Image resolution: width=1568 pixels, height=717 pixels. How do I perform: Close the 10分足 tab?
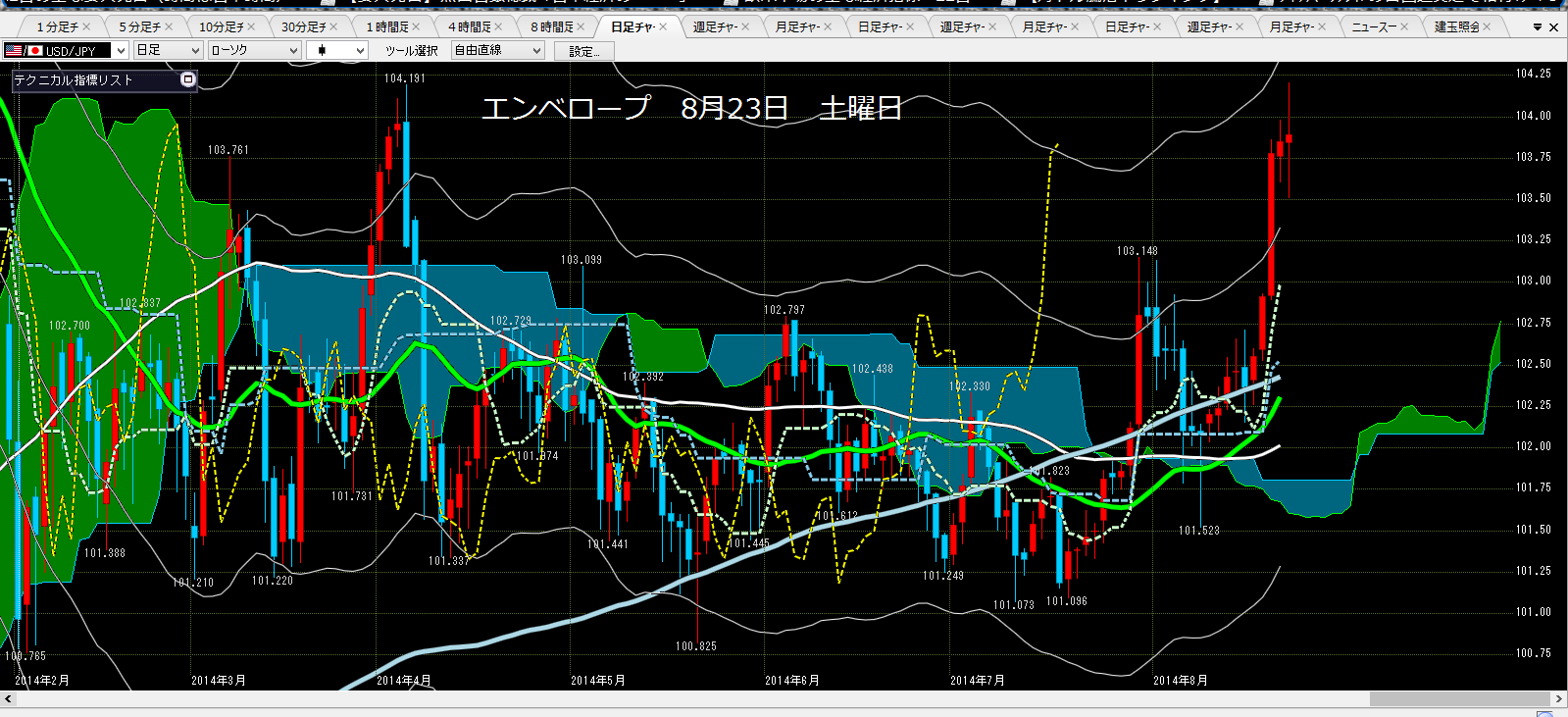[251, 27]
